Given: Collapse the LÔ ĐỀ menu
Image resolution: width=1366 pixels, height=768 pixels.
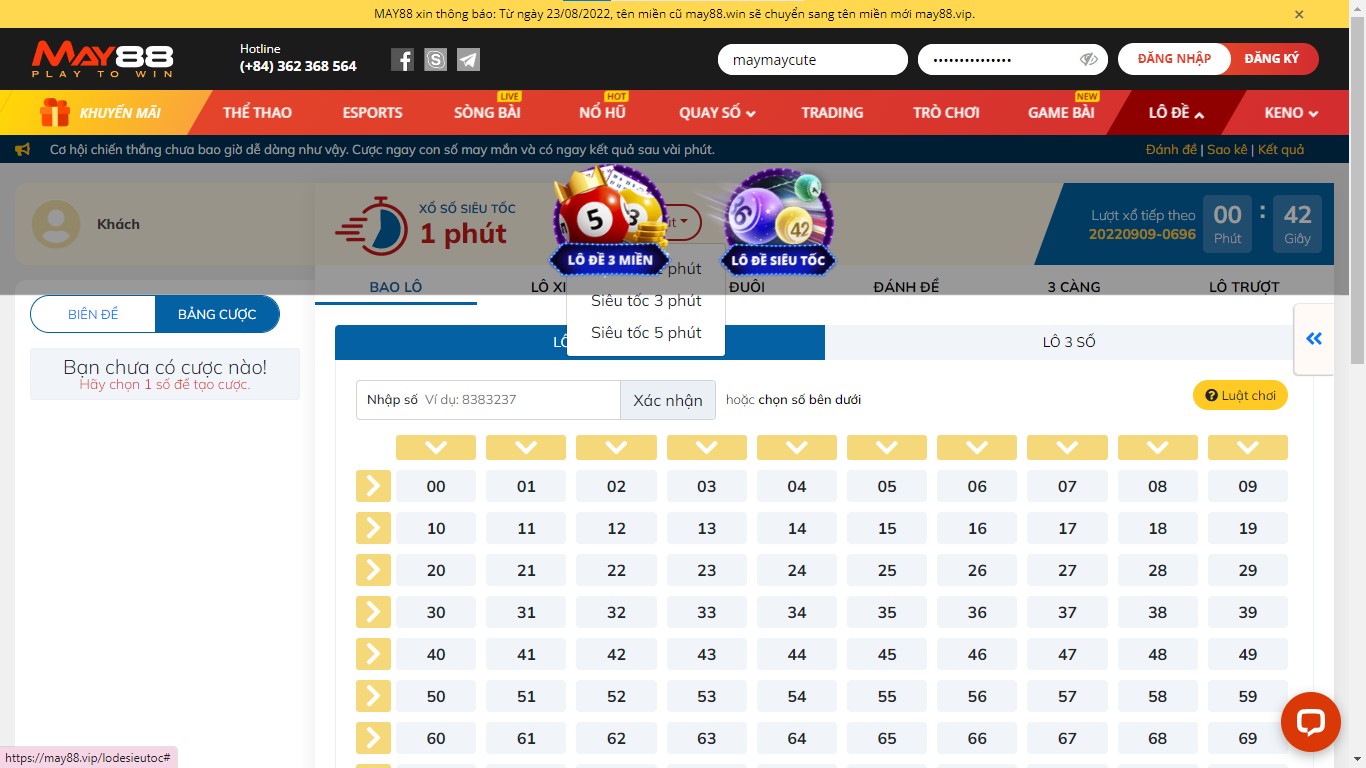Looking at the screenshot, I should click(1176, 113).
